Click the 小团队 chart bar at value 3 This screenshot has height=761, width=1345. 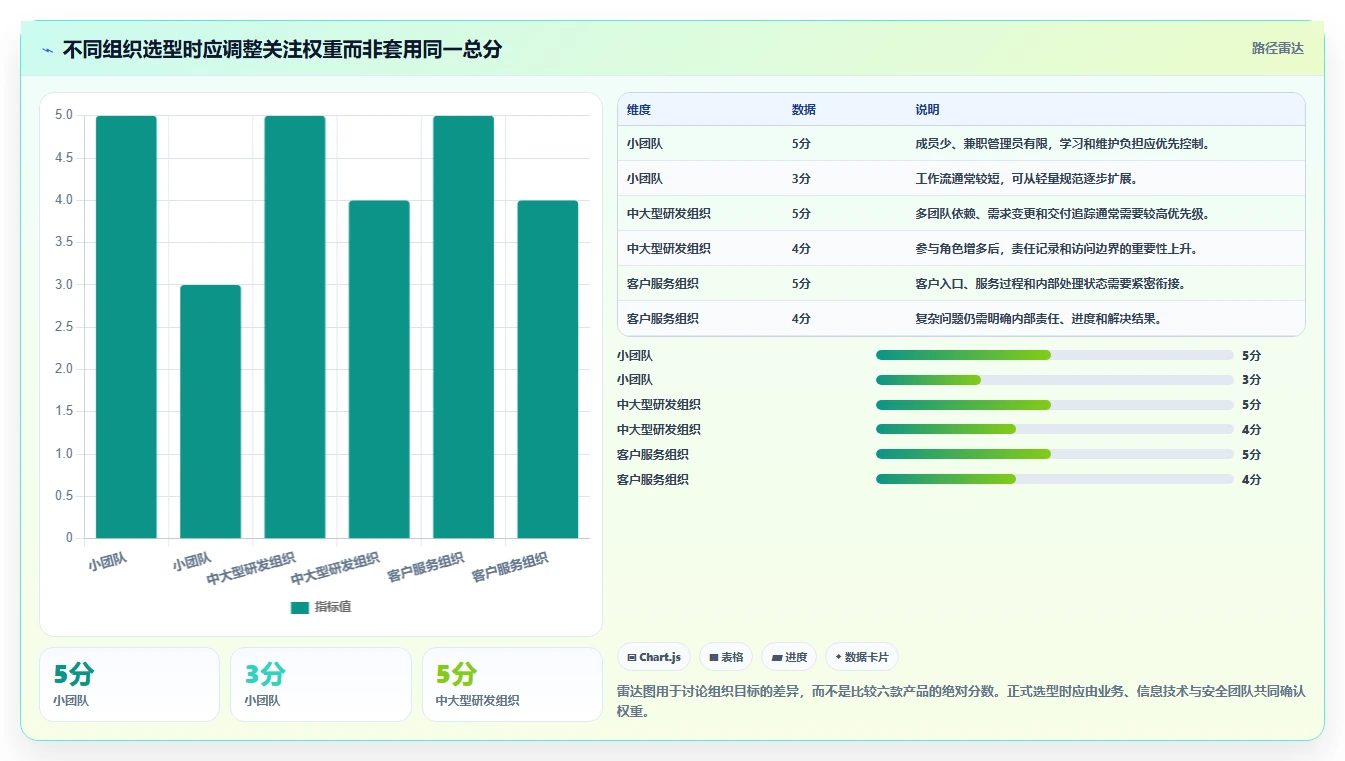click(211, 412)
